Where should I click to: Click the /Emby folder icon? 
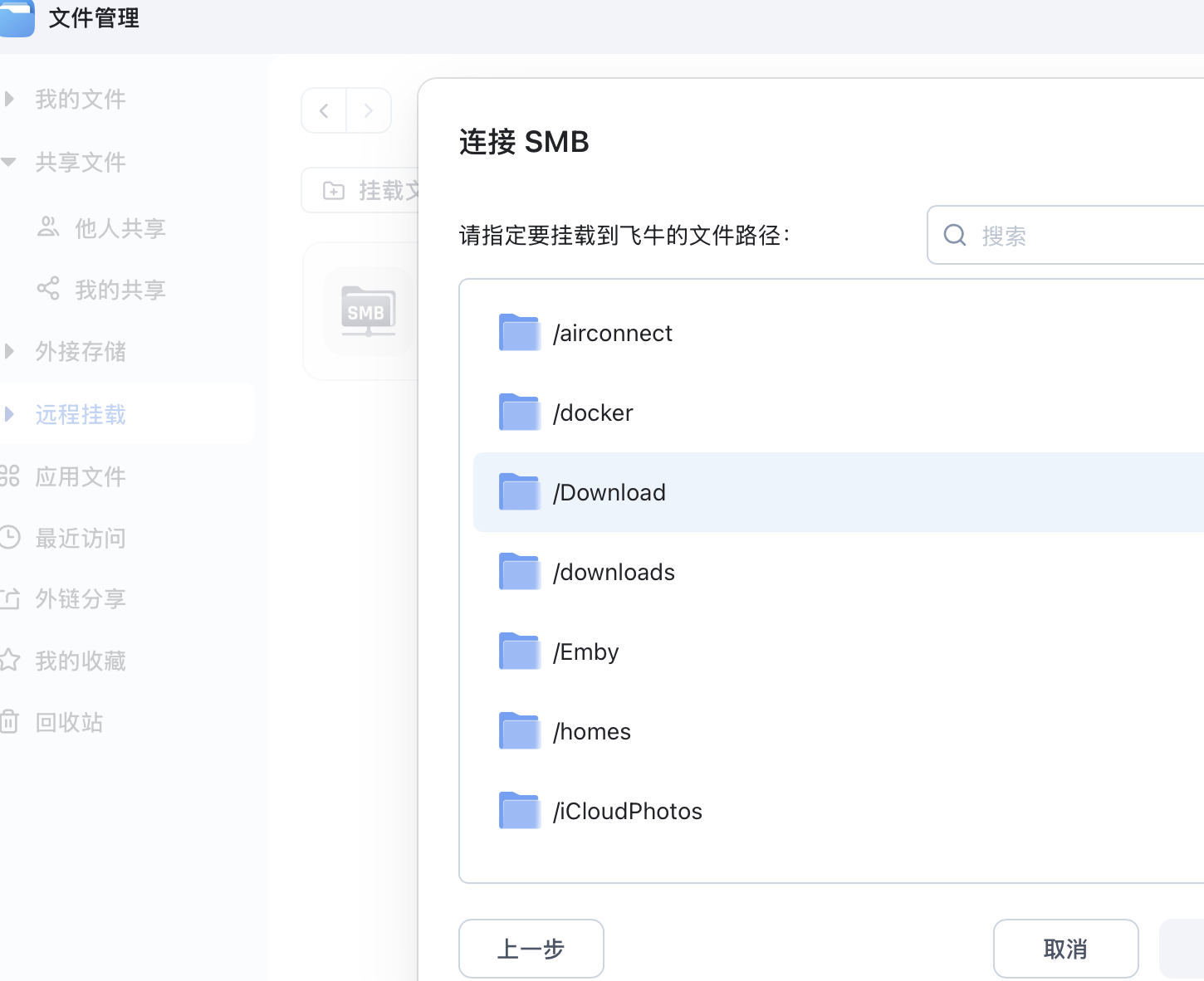pyautogui.click(x=520, y=651)
